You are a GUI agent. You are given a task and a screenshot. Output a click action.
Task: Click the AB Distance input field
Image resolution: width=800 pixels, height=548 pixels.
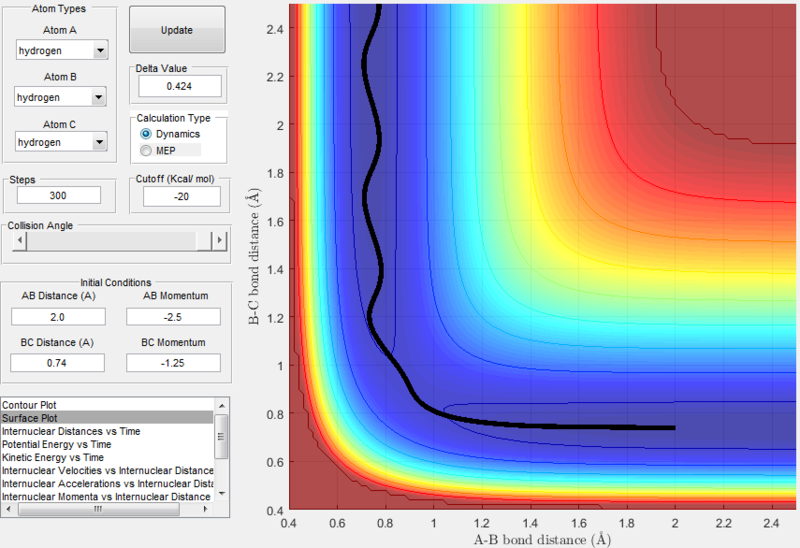58,317
